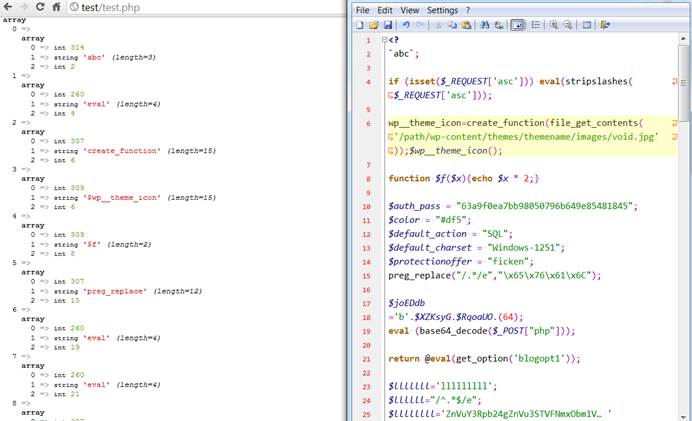This screenshot has height=421, width=692.
Task: Click the Open file folder icon
Action: coord(374,25)
